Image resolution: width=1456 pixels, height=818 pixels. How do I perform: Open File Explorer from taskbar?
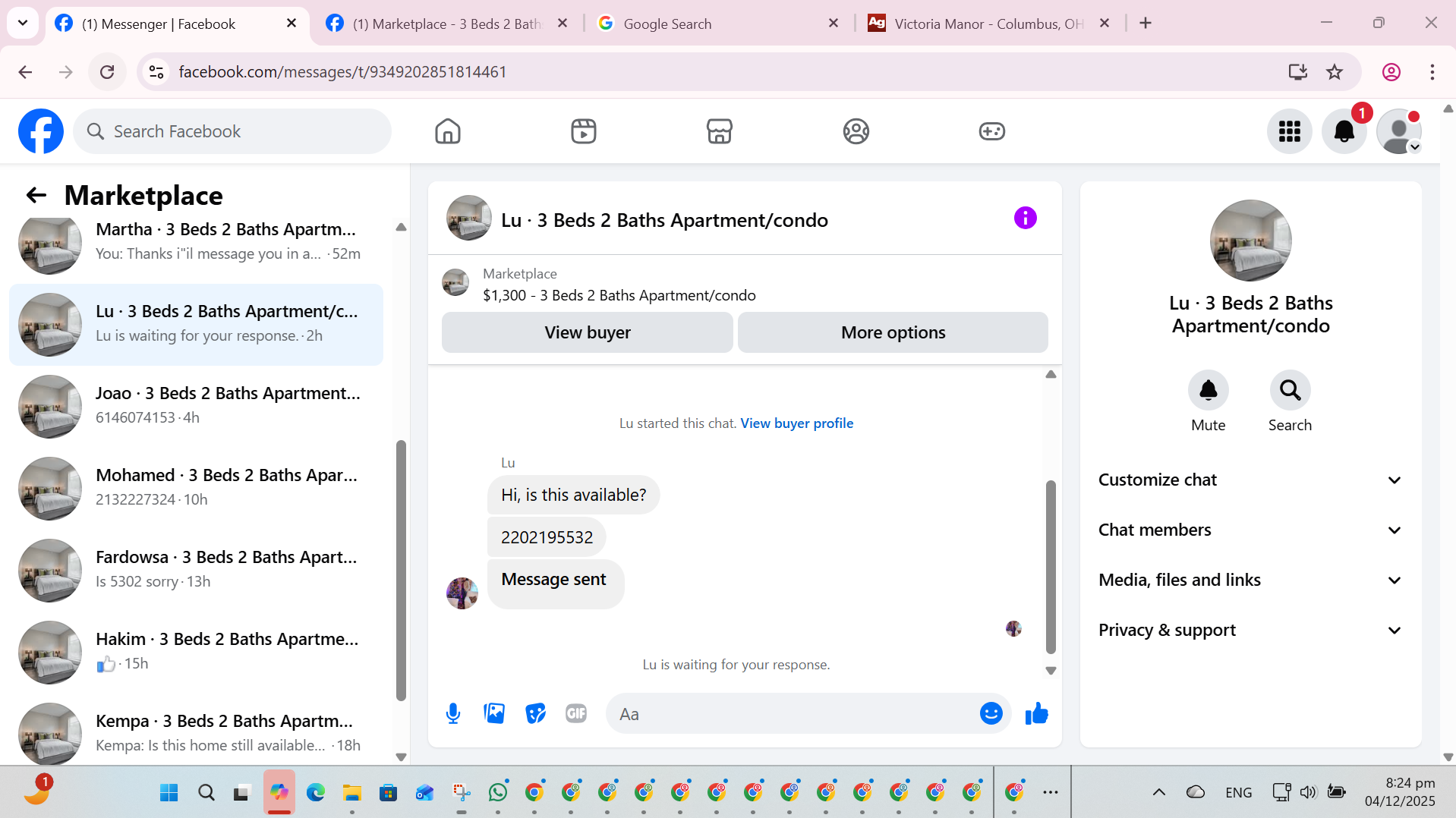(x=351, y=793)
